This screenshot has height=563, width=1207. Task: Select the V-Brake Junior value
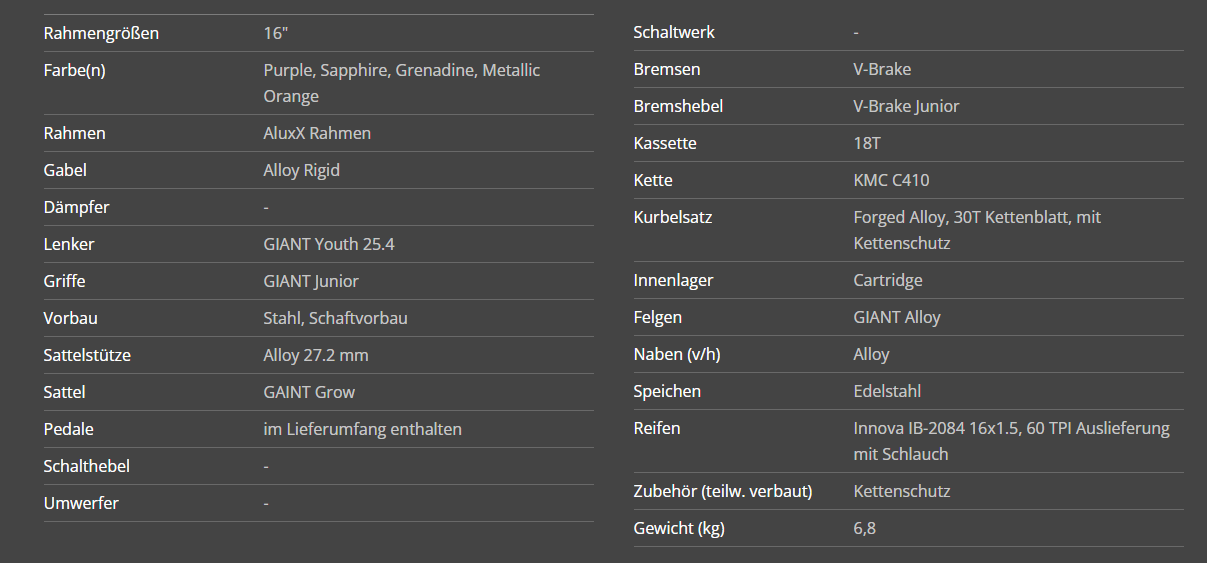point(906,106)
